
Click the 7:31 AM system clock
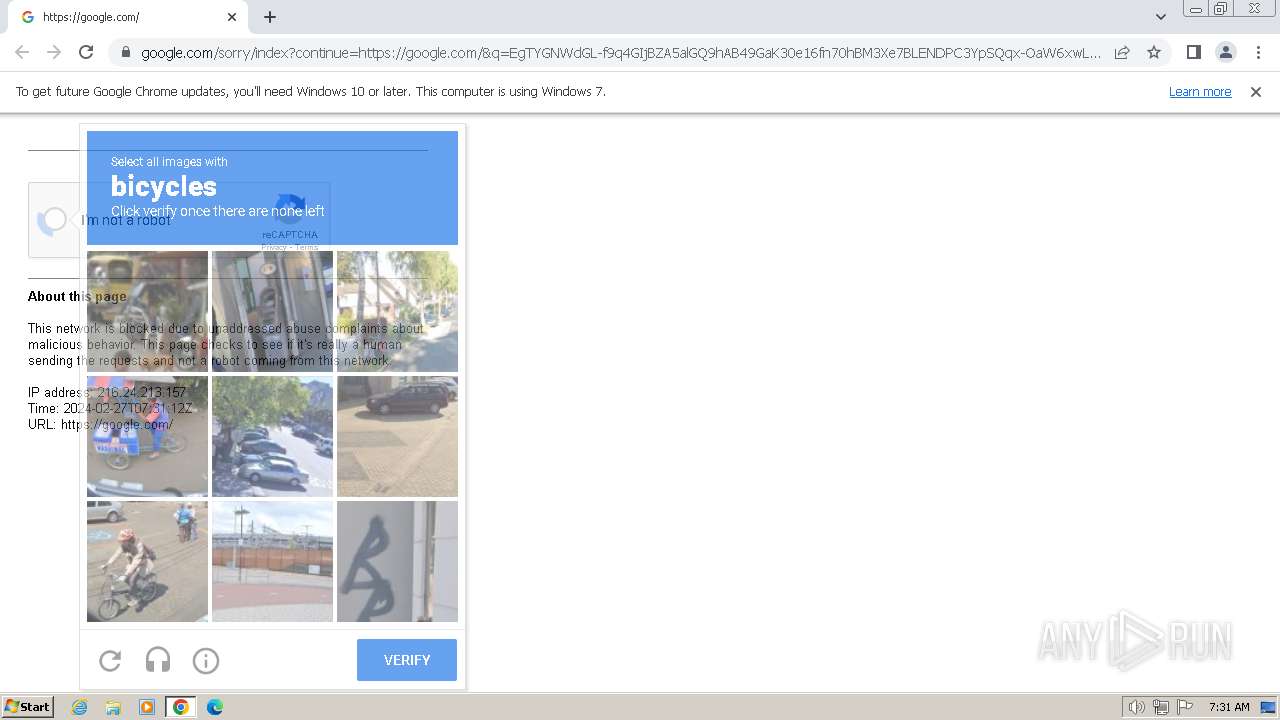click(1229, 707)
